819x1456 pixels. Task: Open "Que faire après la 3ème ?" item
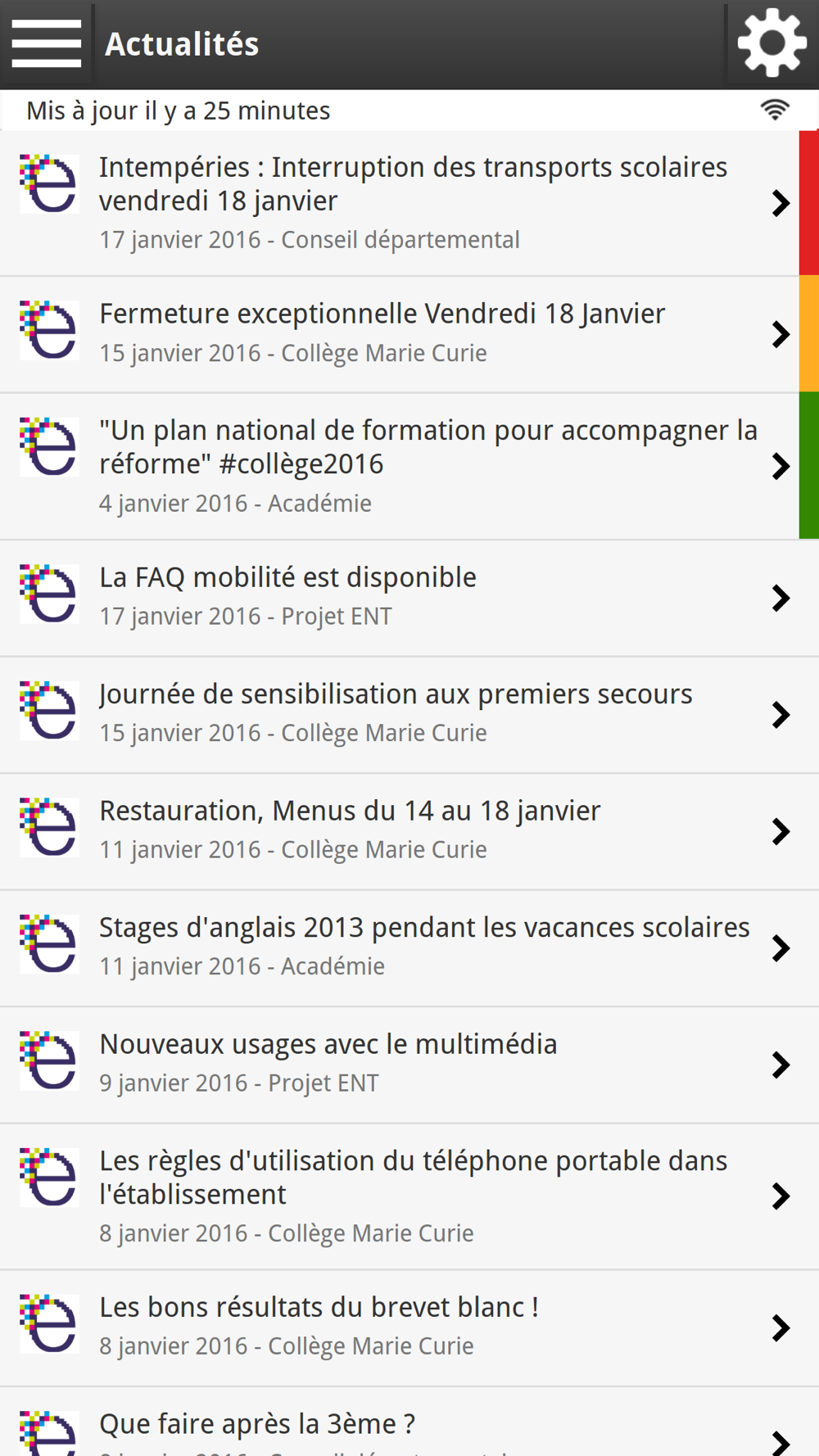409,1422
